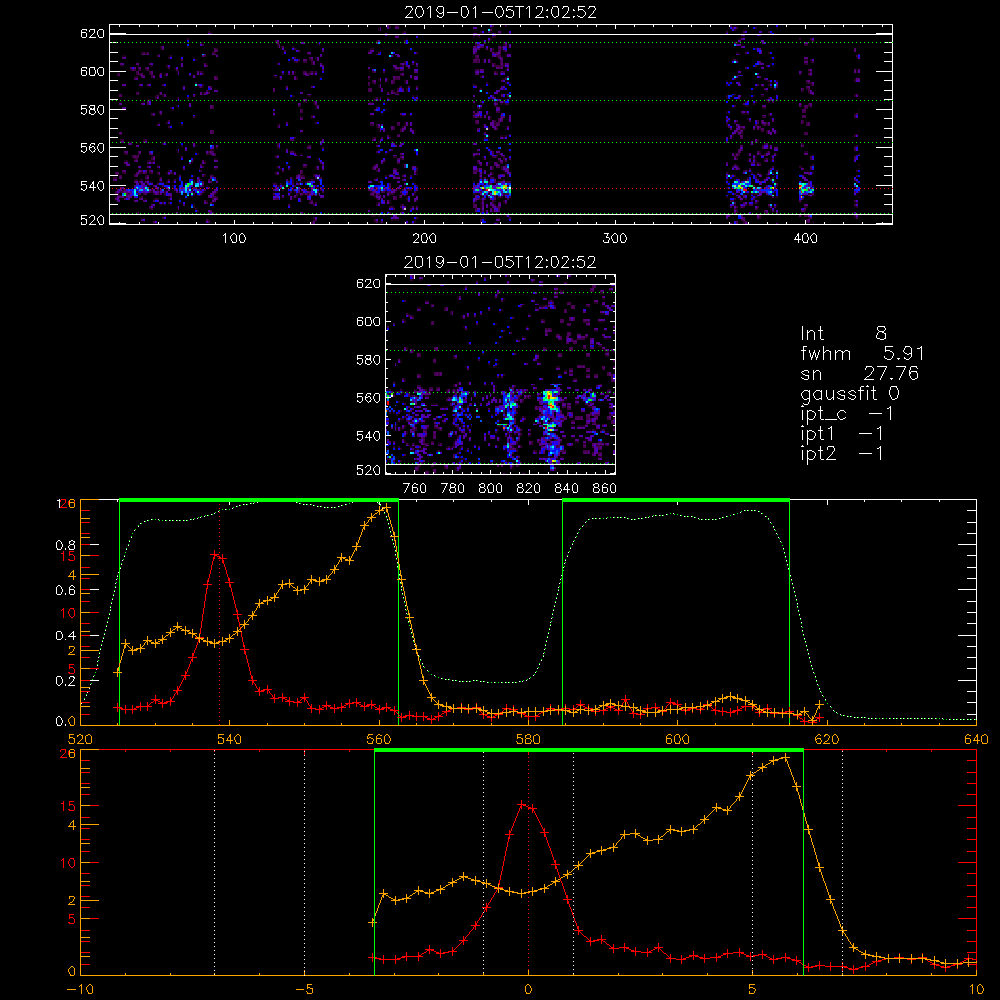Click the red curve peak in the 520–640 profile plot
The image size is (1000, 1000).
tap(216, 555)
